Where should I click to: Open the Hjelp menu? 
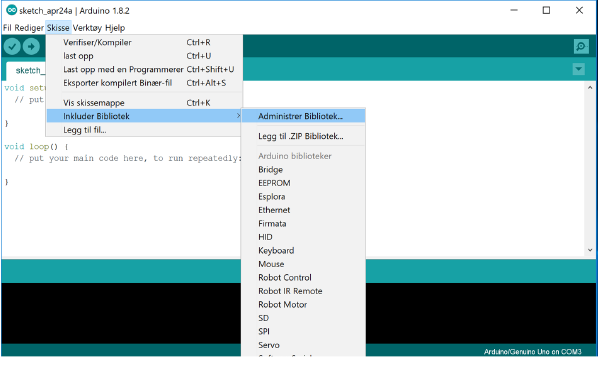tap(115, 28)
